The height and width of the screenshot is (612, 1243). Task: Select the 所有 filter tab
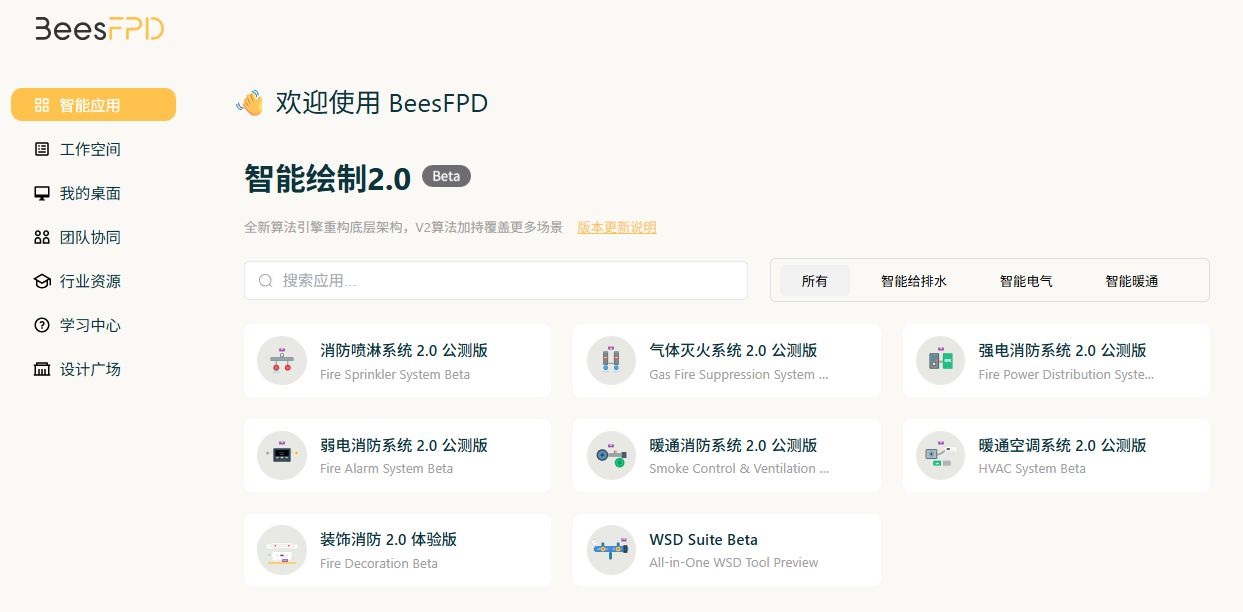click(814, 281)
